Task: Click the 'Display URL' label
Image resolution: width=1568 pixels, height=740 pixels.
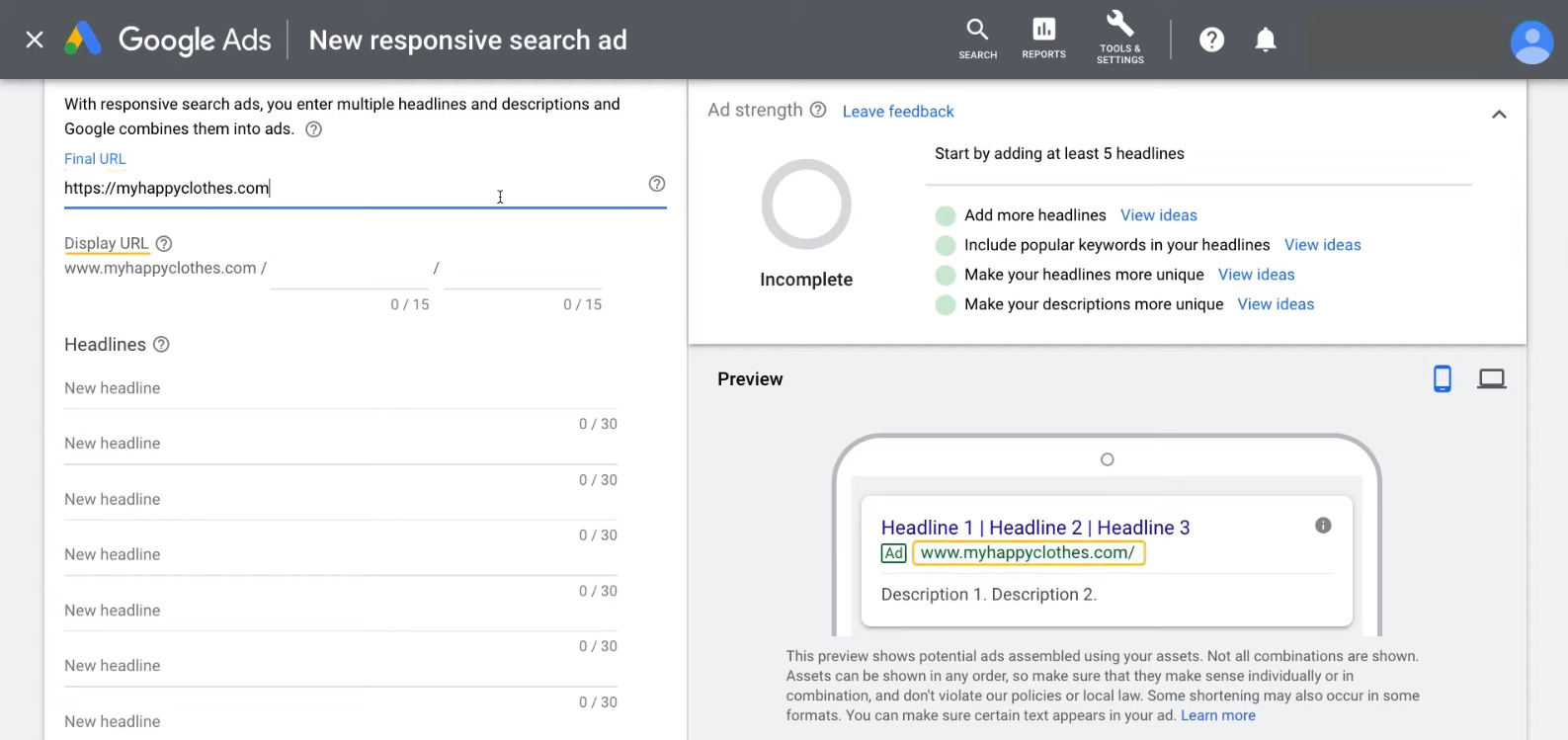Action: pyautogui.click(x=106, y=243)
